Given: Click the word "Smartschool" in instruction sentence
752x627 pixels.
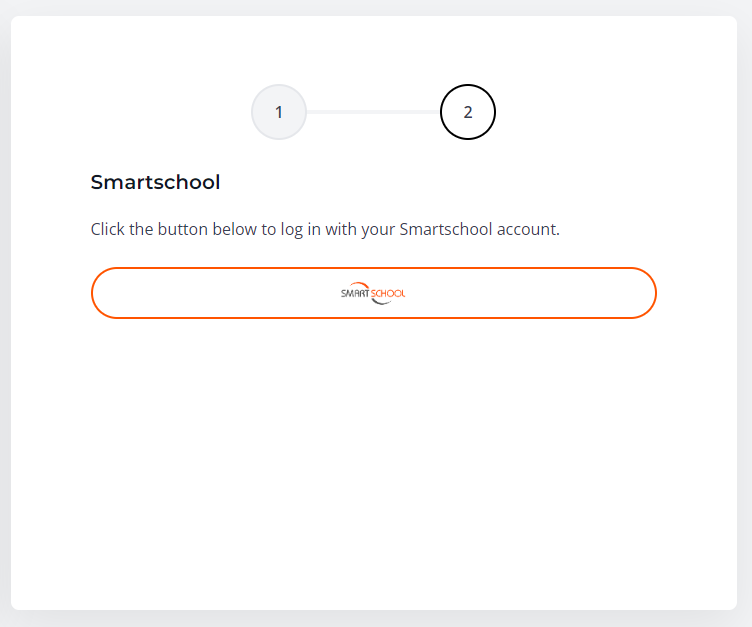Looking at the screenshot, I should (446, 229).
